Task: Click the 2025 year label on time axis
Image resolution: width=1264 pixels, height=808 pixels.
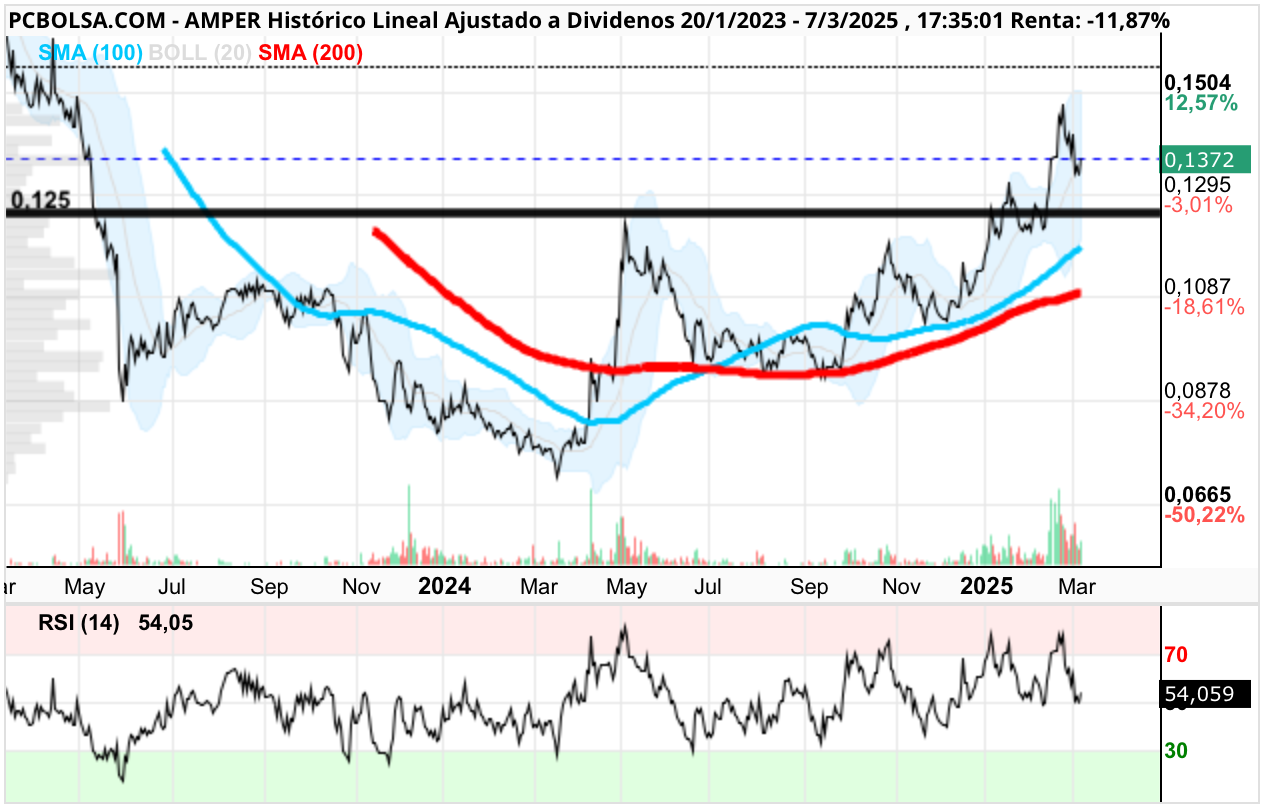Action: [x=986, y=586]
